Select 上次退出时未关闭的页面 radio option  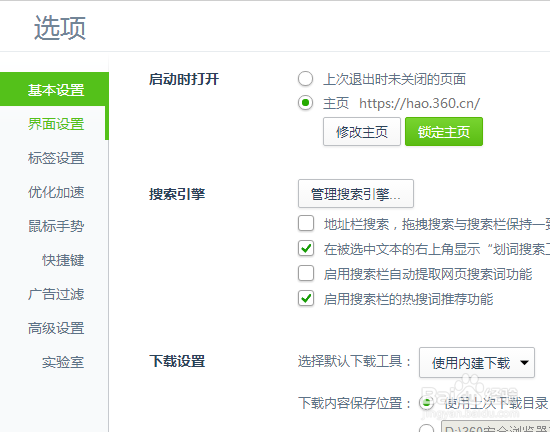point(305,79)
